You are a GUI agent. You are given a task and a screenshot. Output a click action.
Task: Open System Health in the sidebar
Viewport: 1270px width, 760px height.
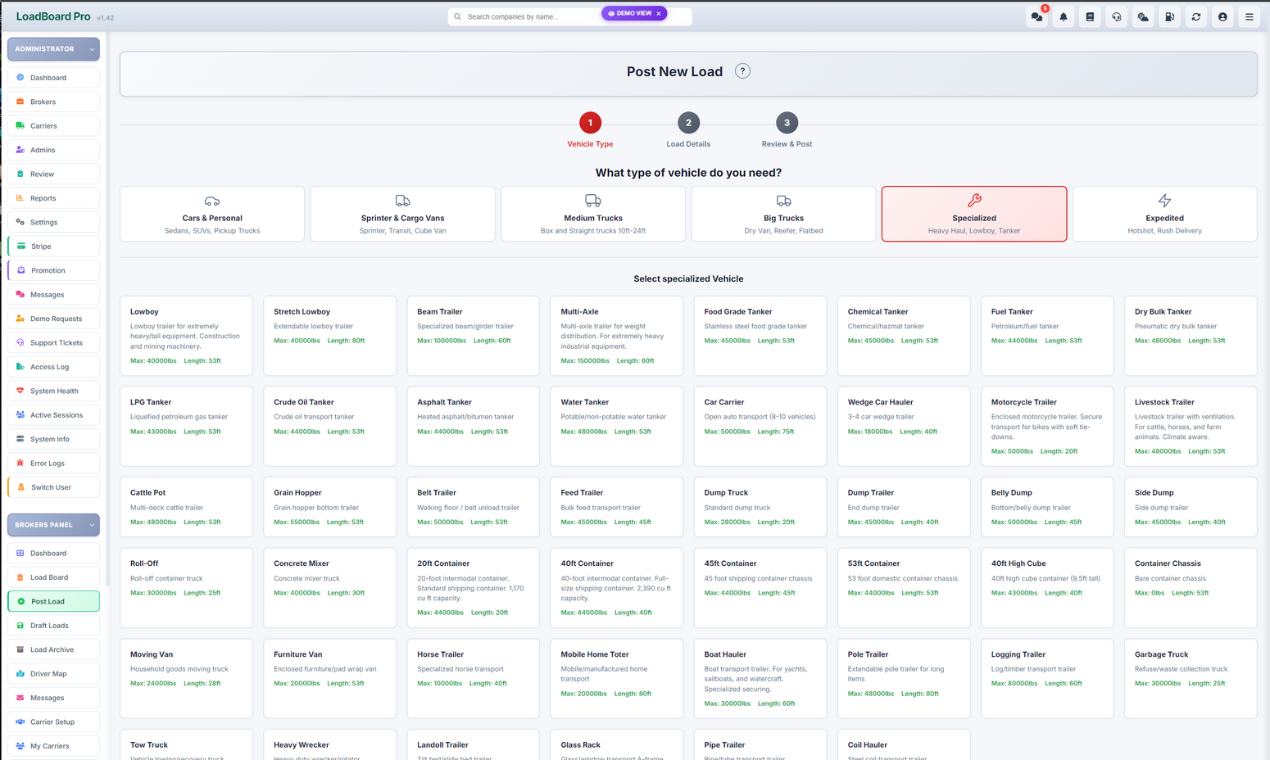coord(53,391)
